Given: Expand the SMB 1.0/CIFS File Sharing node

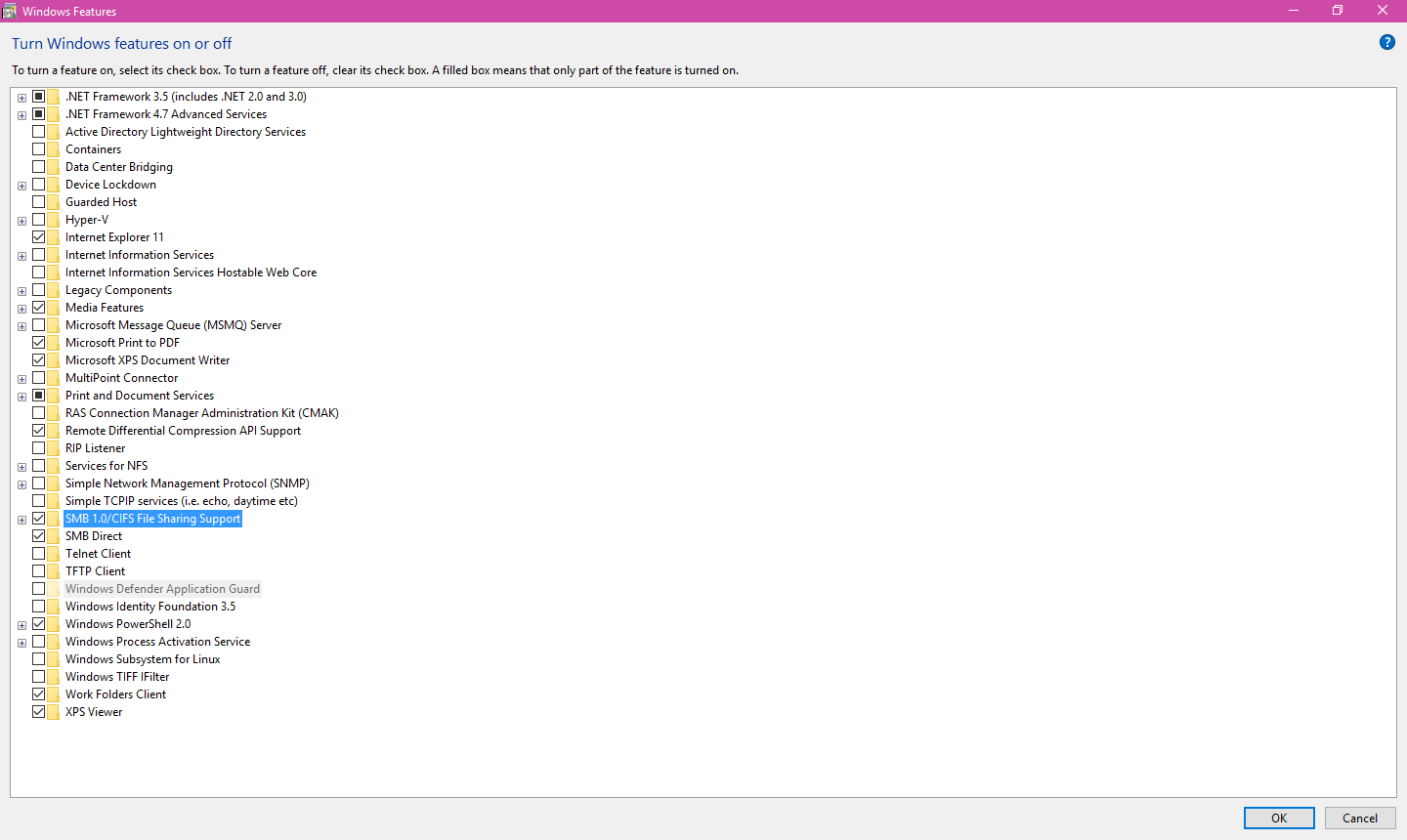Looking at the screenshot, I should [x=21, y=520].
